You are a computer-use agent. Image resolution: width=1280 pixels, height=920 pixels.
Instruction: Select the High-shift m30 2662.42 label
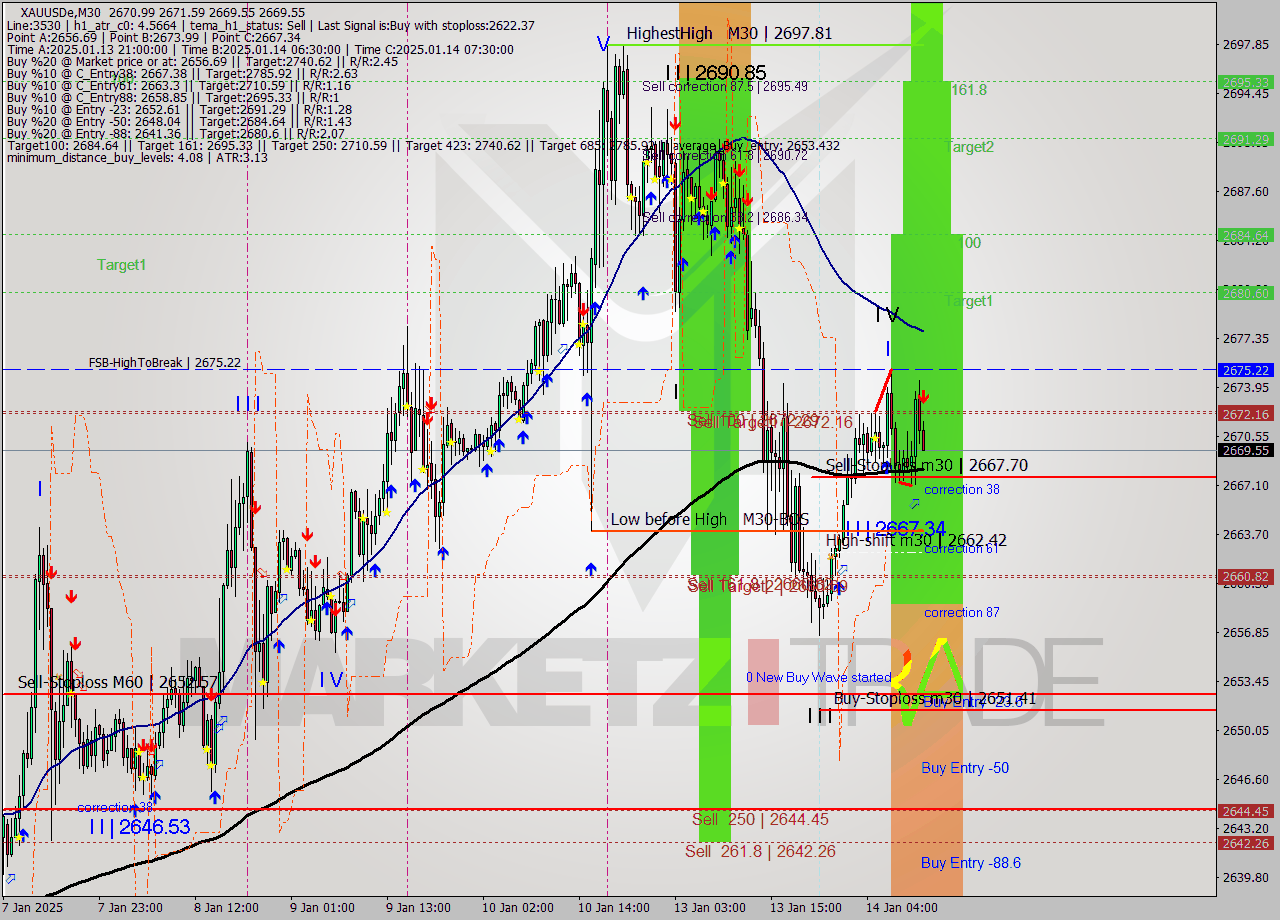click(x=916, y=540)
